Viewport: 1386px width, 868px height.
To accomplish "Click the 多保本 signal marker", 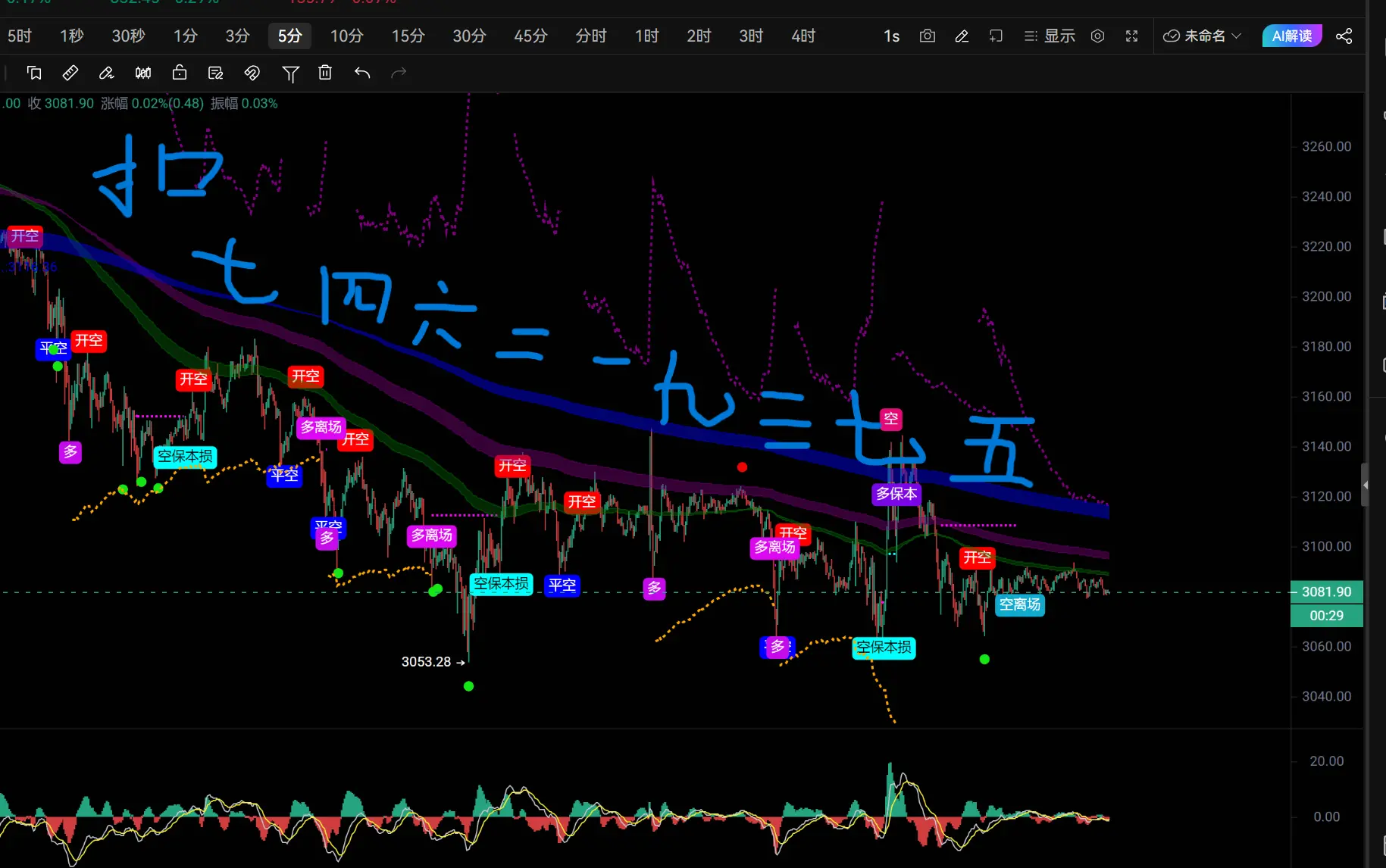I will point(896,494).
